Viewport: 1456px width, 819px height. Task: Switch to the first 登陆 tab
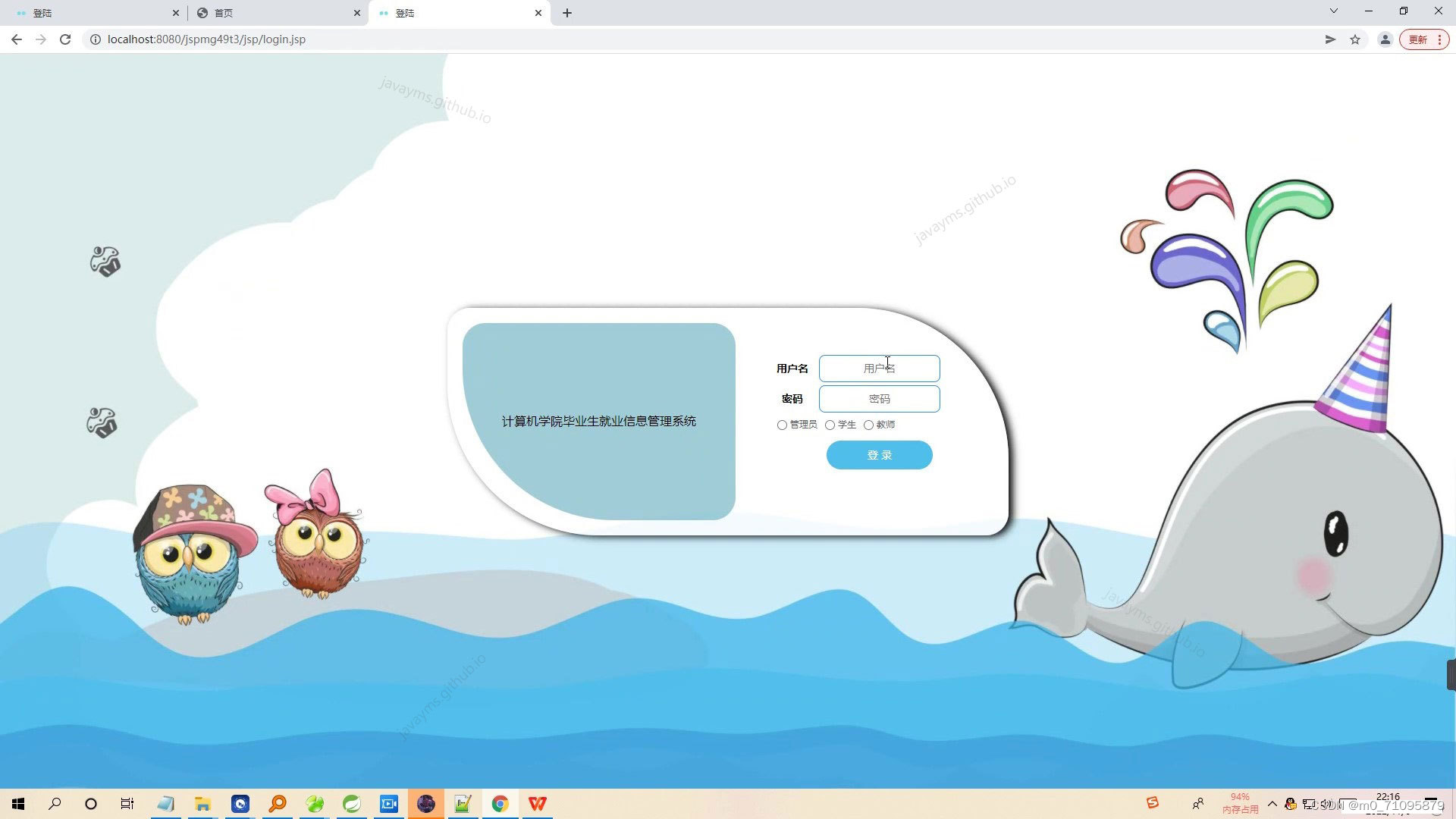click(91, 13)
